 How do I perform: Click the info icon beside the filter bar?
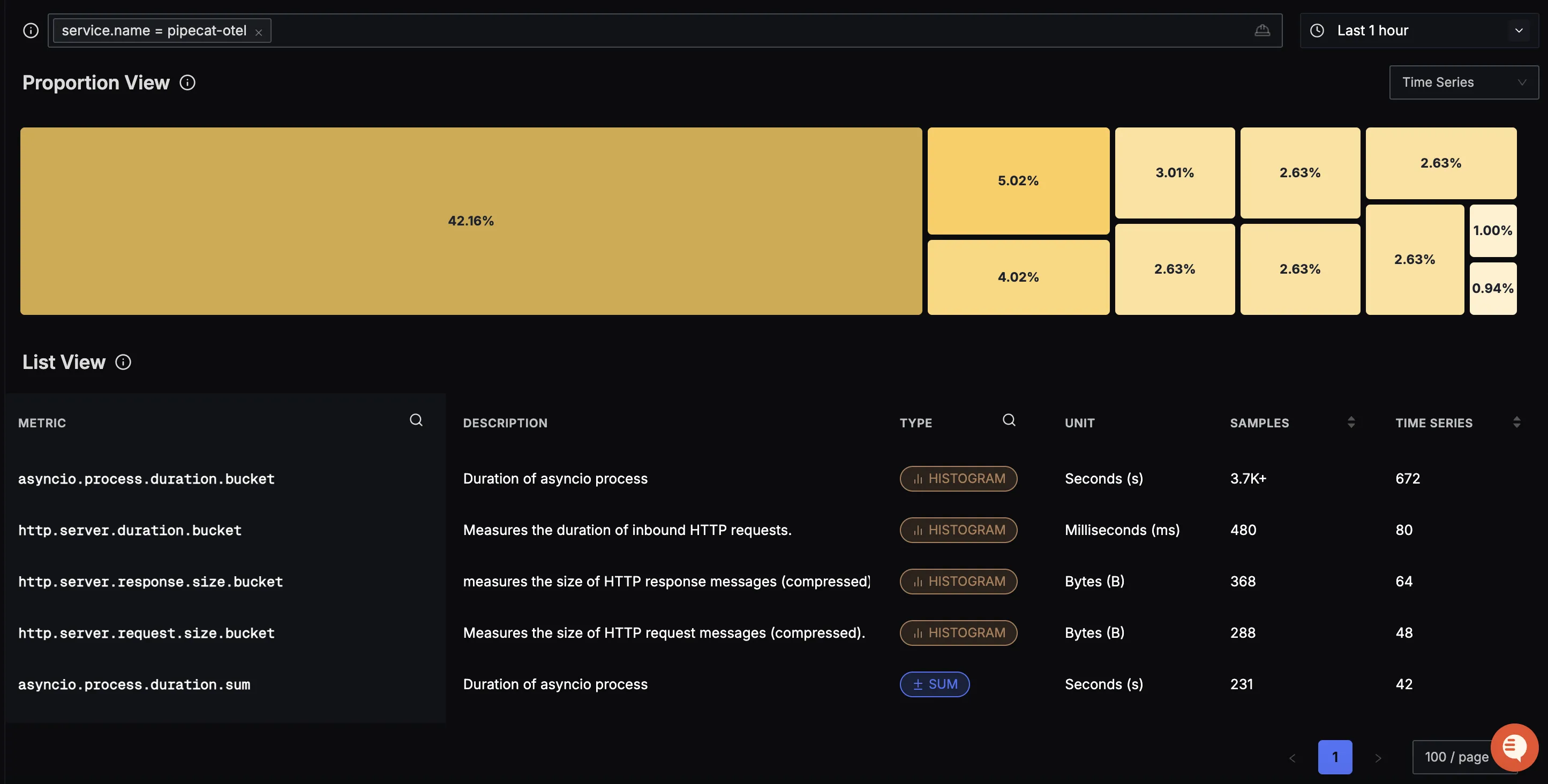point(31,31)
